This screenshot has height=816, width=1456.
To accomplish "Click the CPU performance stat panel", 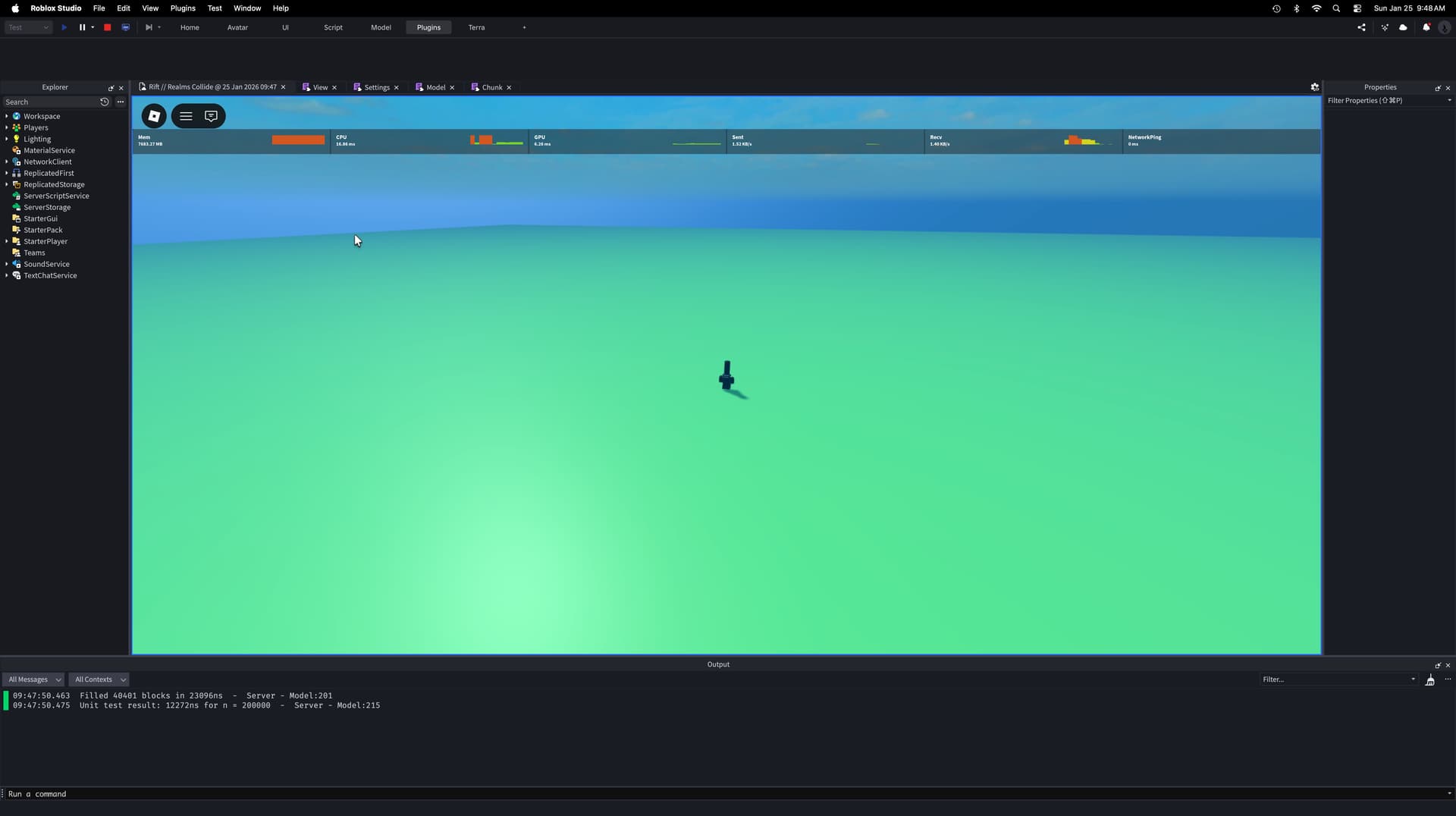I will click(429, 141).
